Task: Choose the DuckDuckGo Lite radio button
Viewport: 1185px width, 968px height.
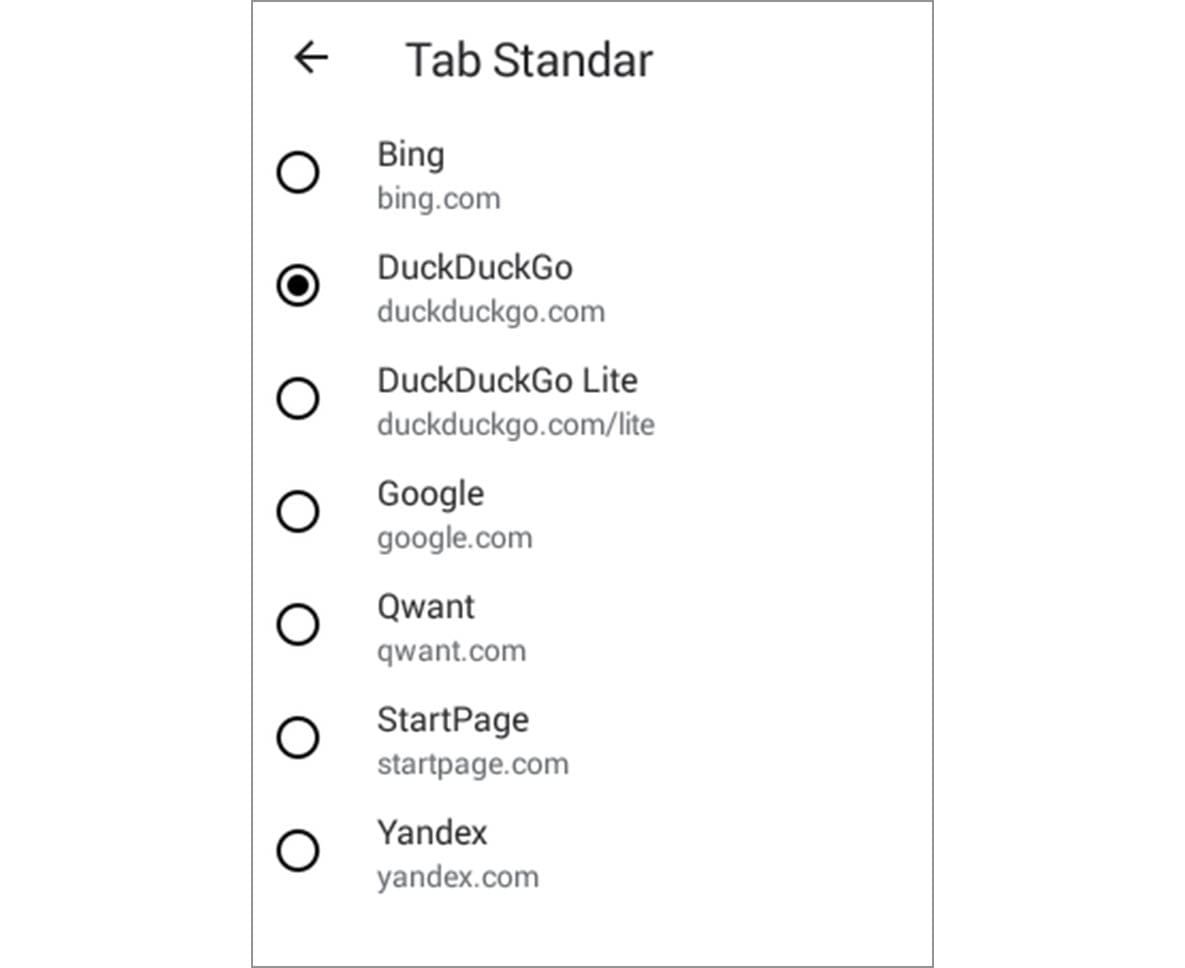Action: [x=298, y=399]
